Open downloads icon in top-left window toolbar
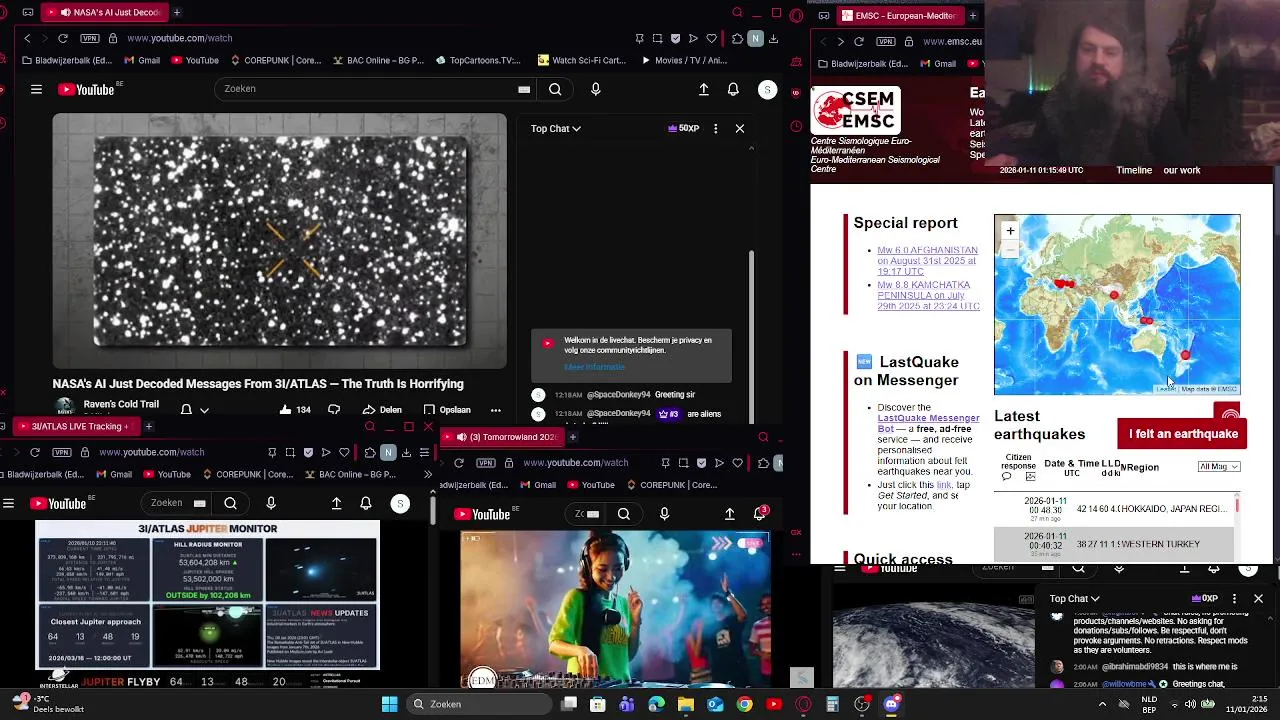Viewport: 1280px width, 720px height. 773,38
